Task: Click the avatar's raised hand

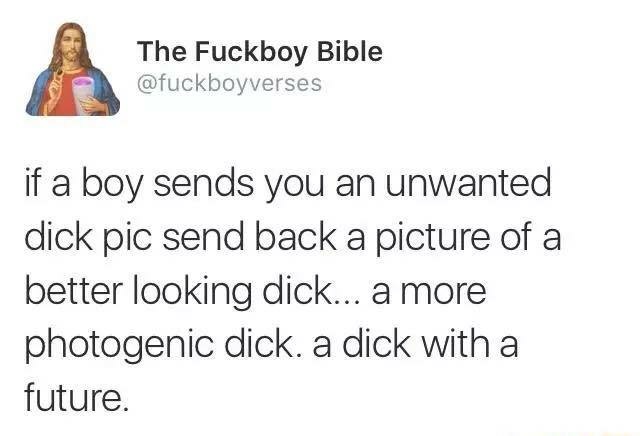Action: (55, 82)
